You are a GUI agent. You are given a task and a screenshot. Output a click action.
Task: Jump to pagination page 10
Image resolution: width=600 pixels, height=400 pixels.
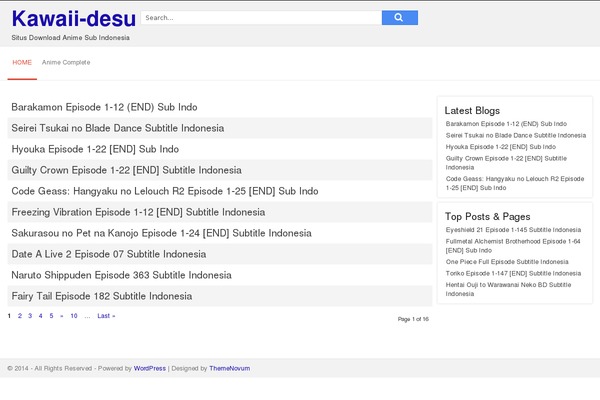pos(74,316)
